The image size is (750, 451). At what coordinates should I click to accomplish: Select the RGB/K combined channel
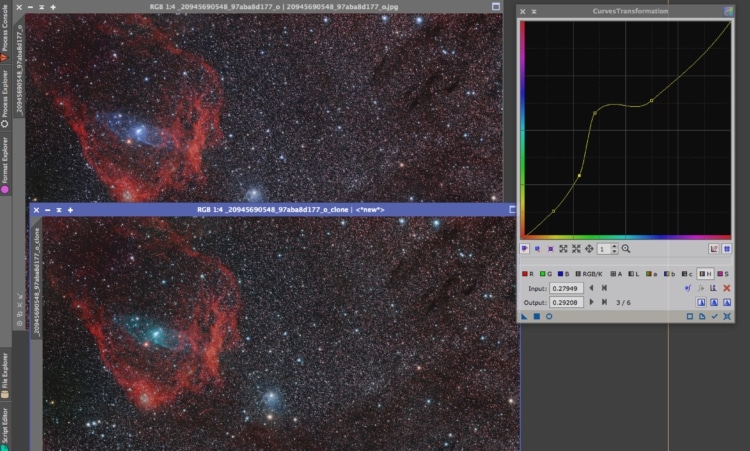589,274
